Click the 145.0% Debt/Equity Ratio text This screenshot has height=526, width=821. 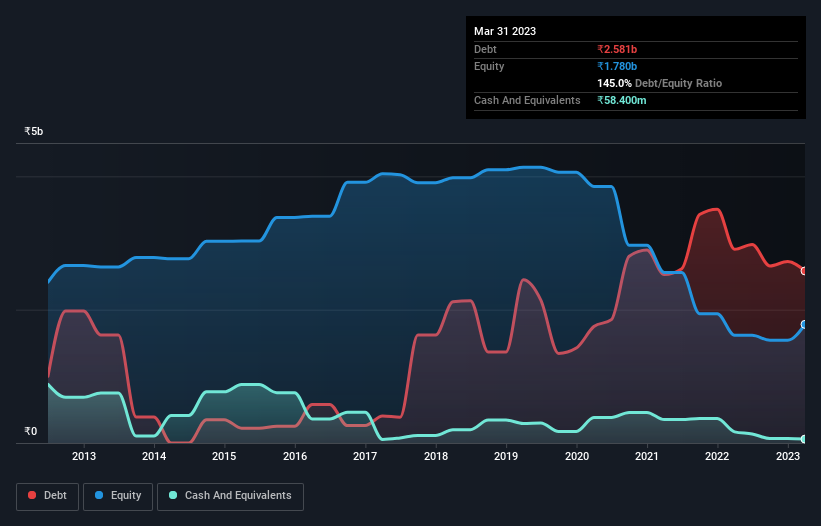click(x=659, y=83)
